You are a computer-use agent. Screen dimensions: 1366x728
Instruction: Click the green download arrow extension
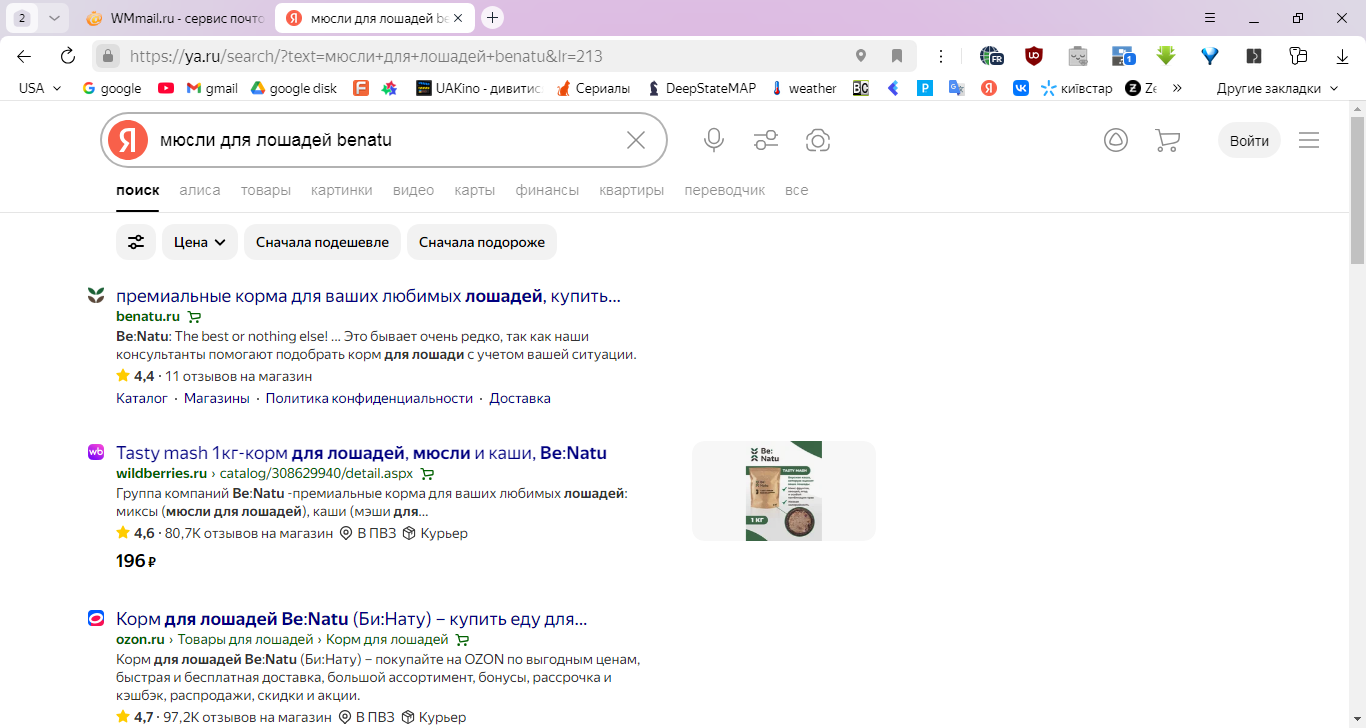(x=1166, y=56)
